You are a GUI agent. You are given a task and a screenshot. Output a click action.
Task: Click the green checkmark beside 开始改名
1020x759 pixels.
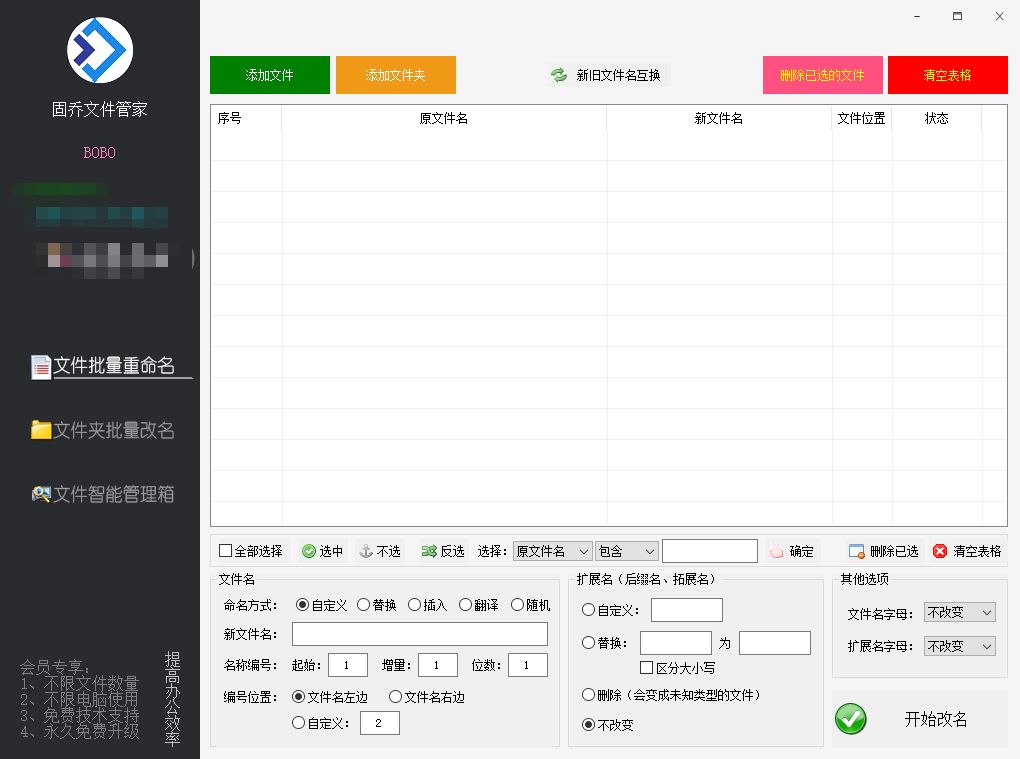850,719
